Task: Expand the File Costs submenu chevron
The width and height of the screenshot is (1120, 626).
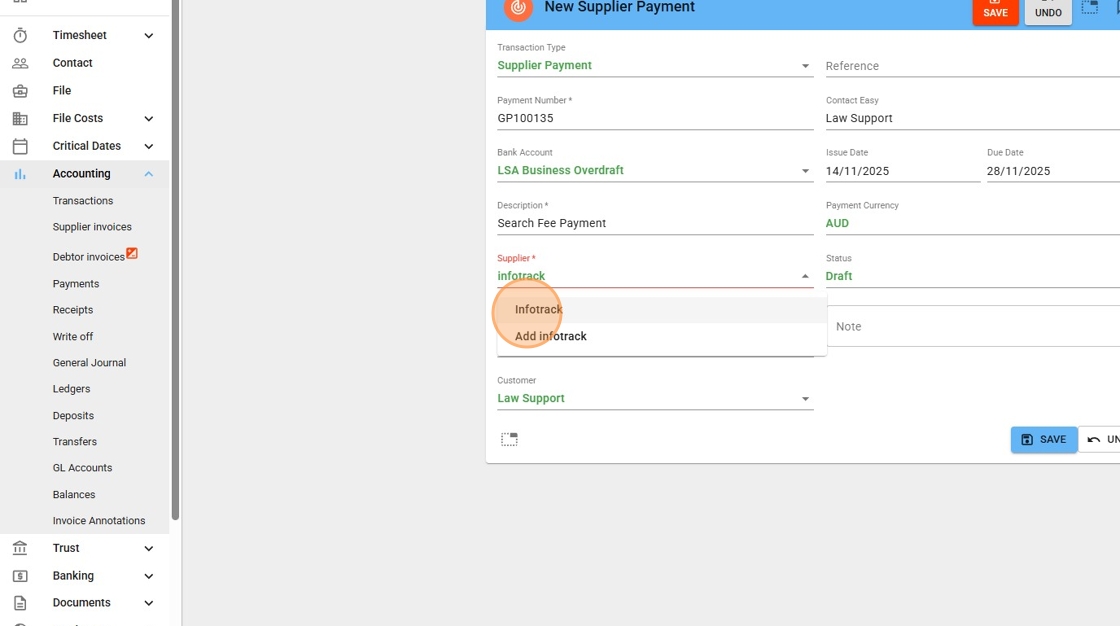Action: coord(149,119)
